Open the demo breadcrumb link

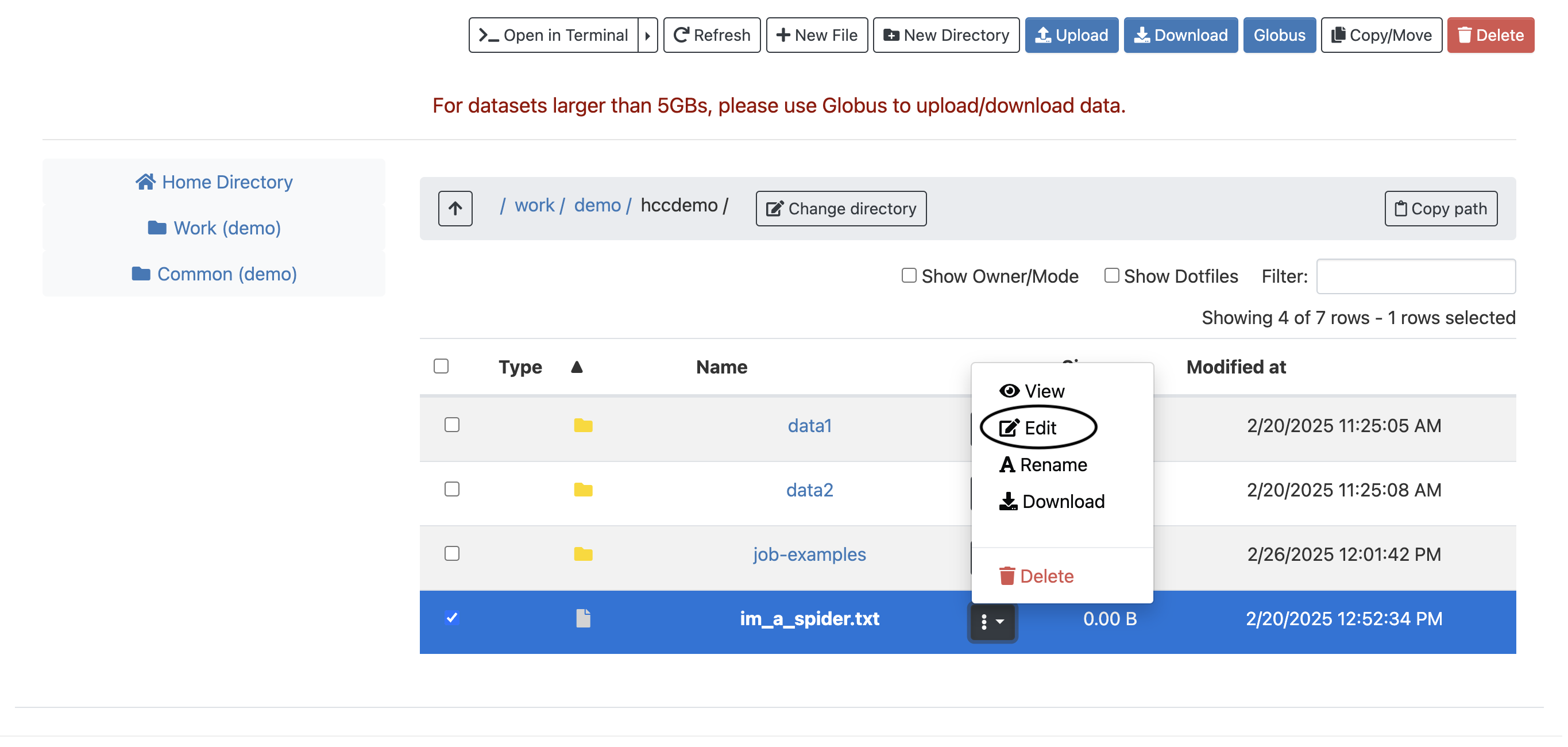[597, 205]
